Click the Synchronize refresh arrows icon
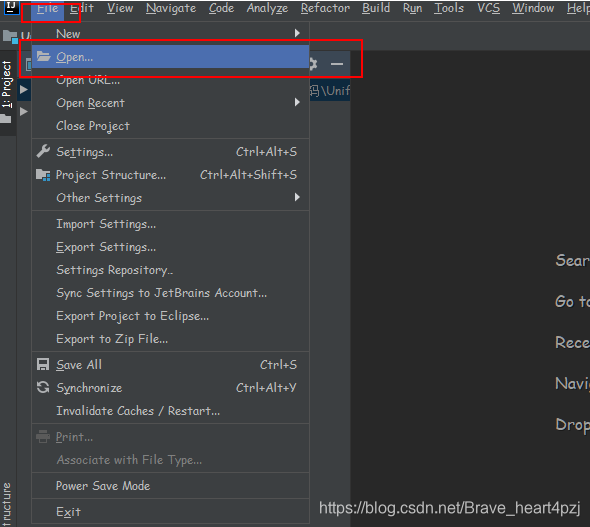The height and width of the screenshot is (527, 590). [43, 387]
